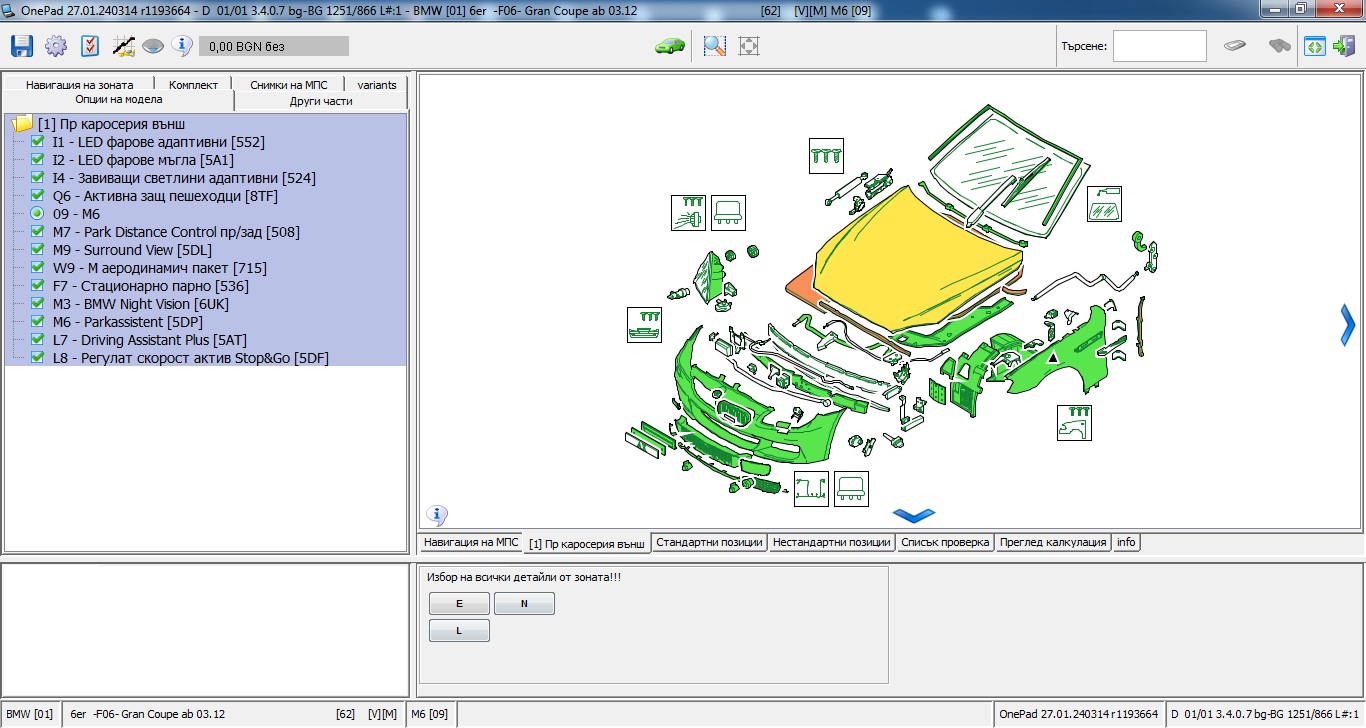
Task: Click the green car icon in toolbar
Action: (x=669, y=46)
